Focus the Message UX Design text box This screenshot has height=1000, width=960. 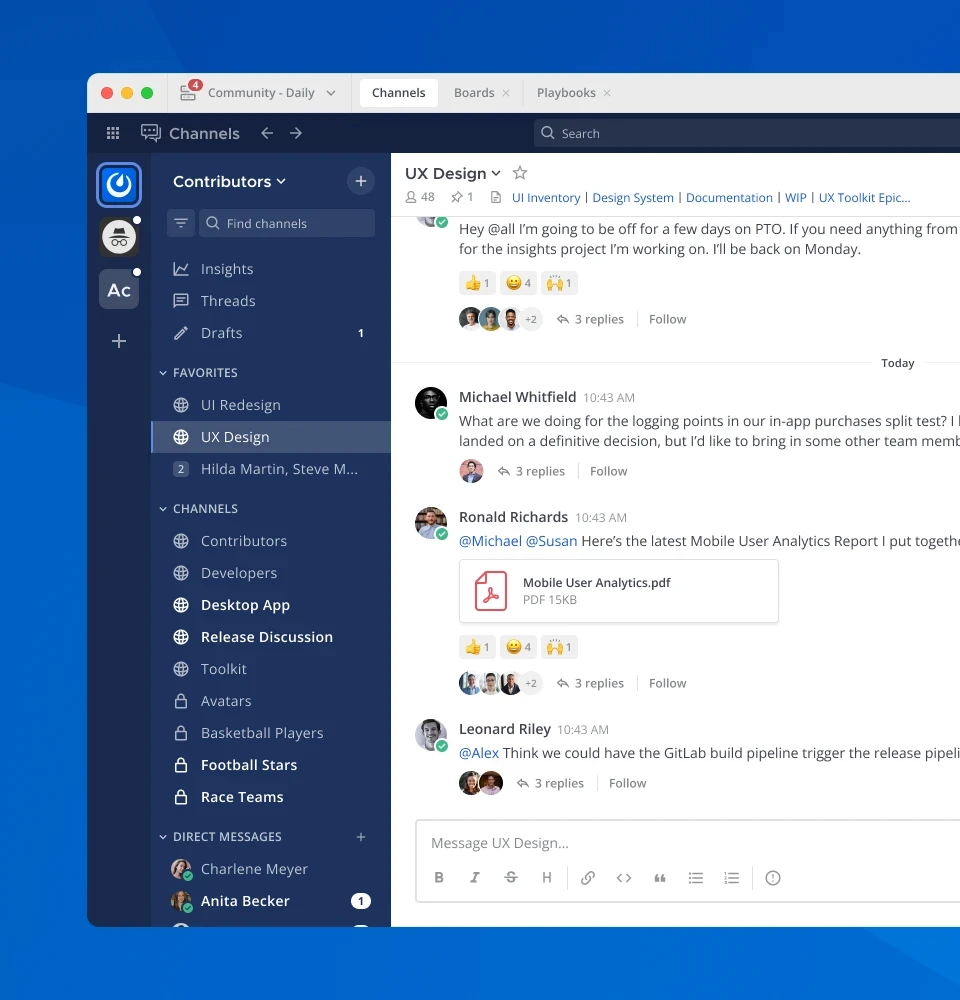(x=688, y=843)
